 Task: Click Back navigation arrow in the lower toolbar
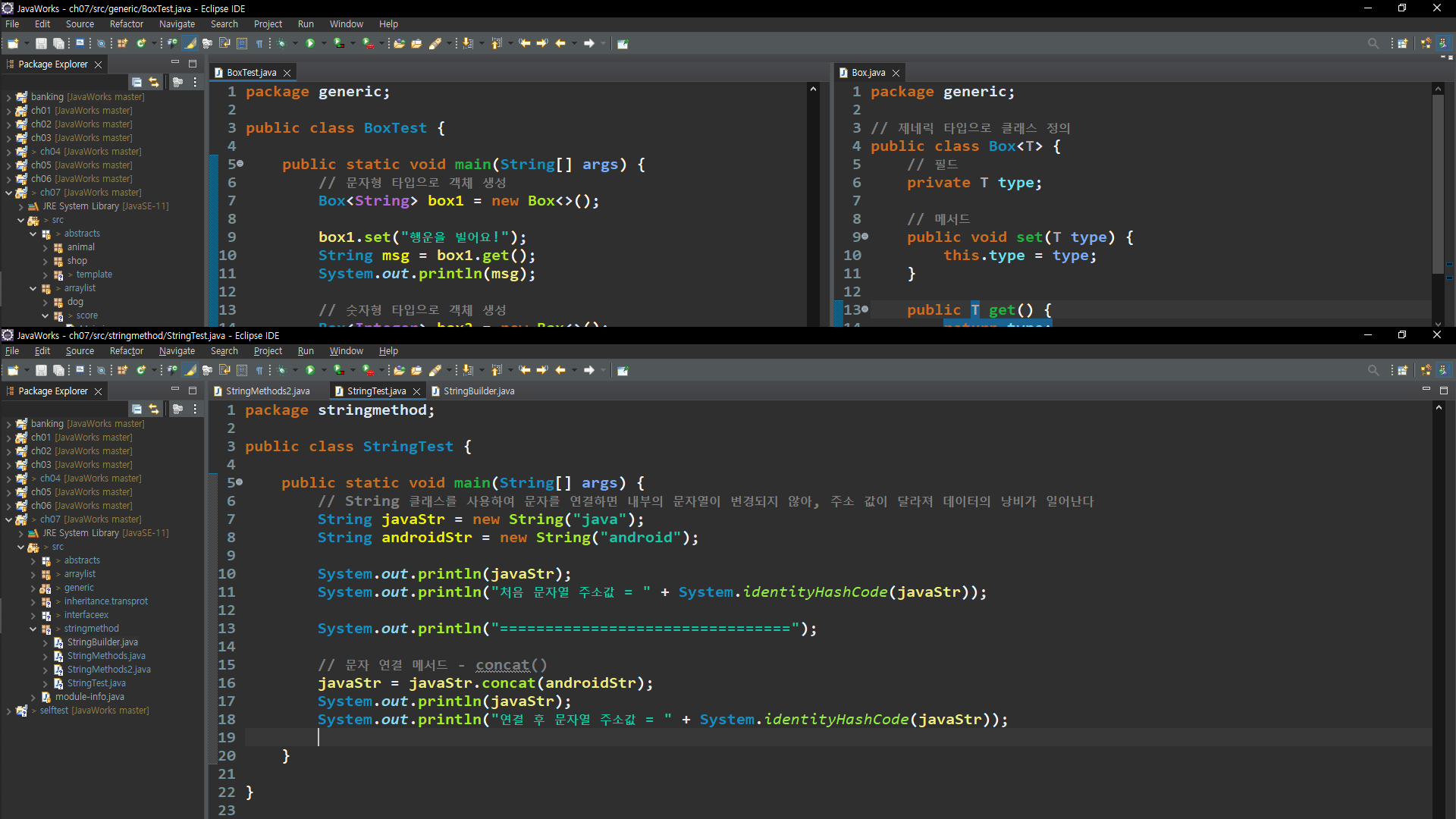click(x=560, y=370)
